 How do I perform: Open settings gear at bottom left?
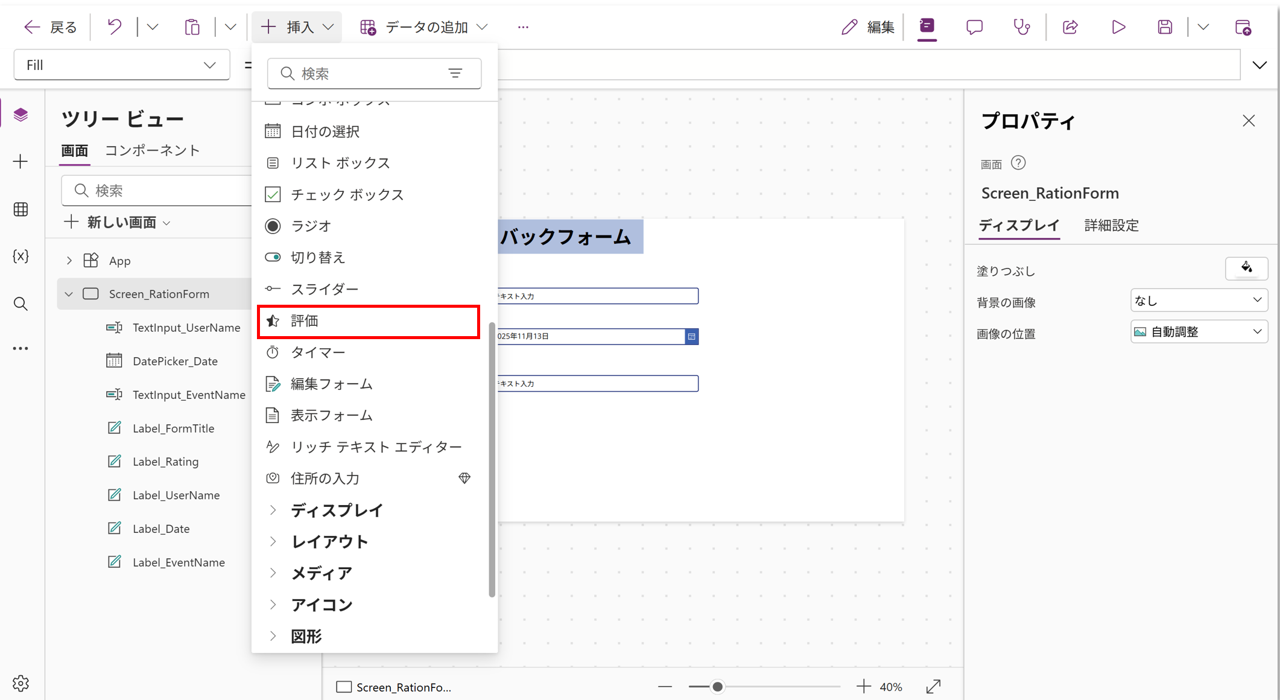(x=21, y=684)
